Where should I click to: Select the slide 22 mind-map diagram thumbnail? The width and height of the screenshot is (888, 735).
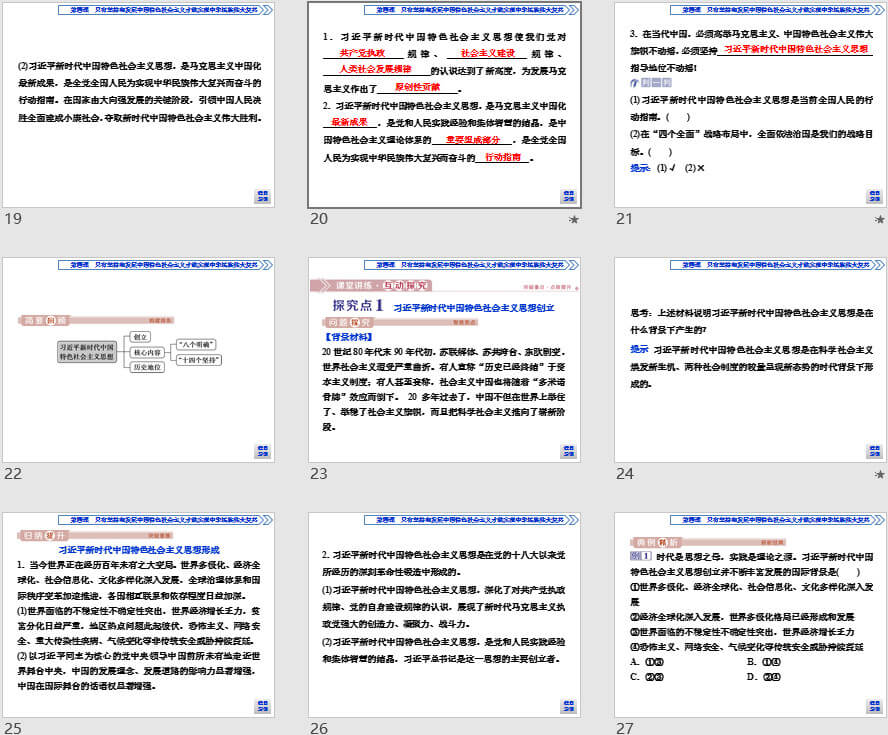[139, 360]
